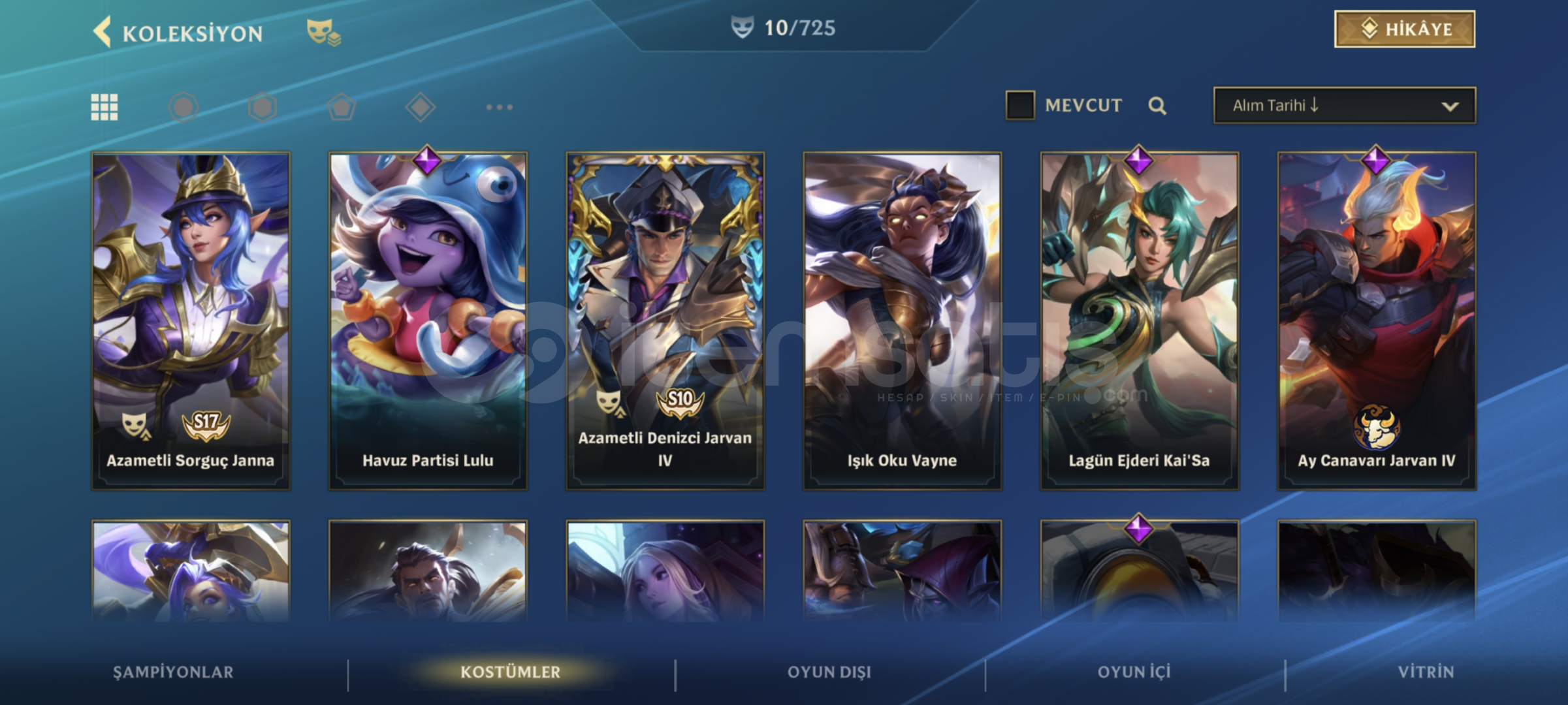This screenshot has height=705, width=1568.
Task: Open the Vitrin tab
Action: (x=1426, y=672)
